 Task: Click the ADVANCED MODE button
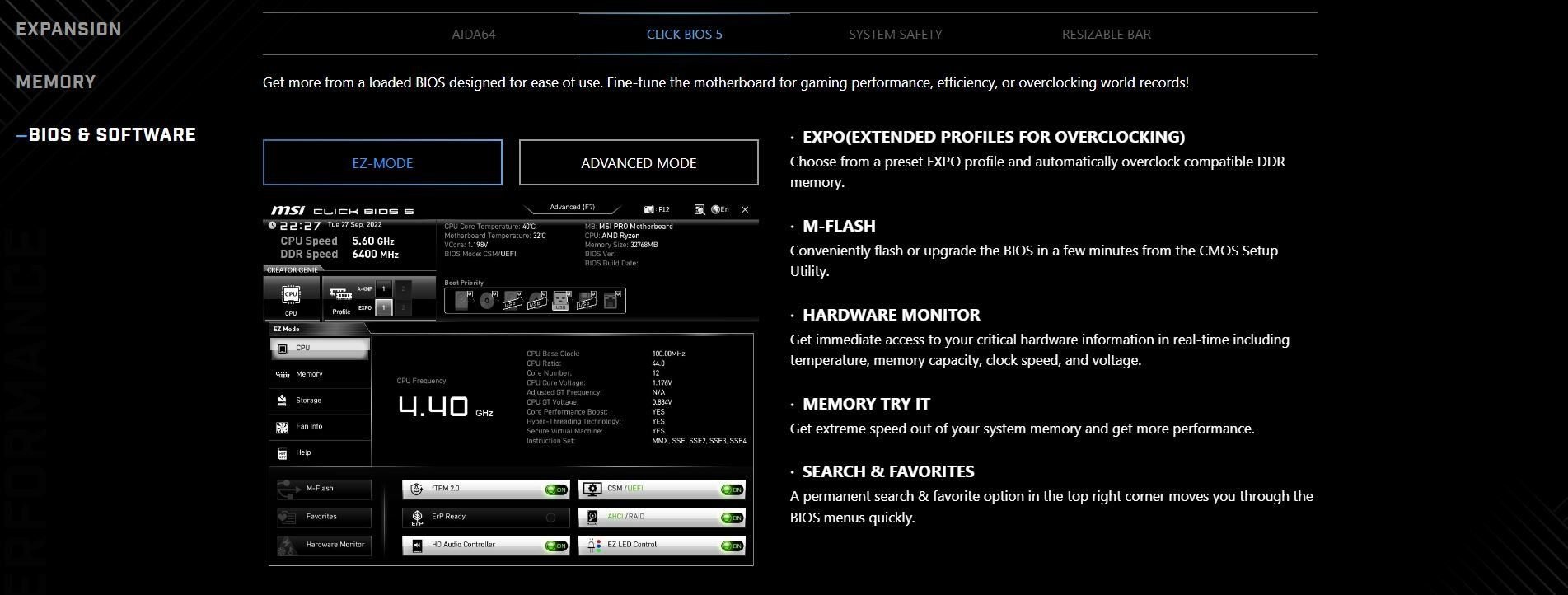[x=639, y=162]
